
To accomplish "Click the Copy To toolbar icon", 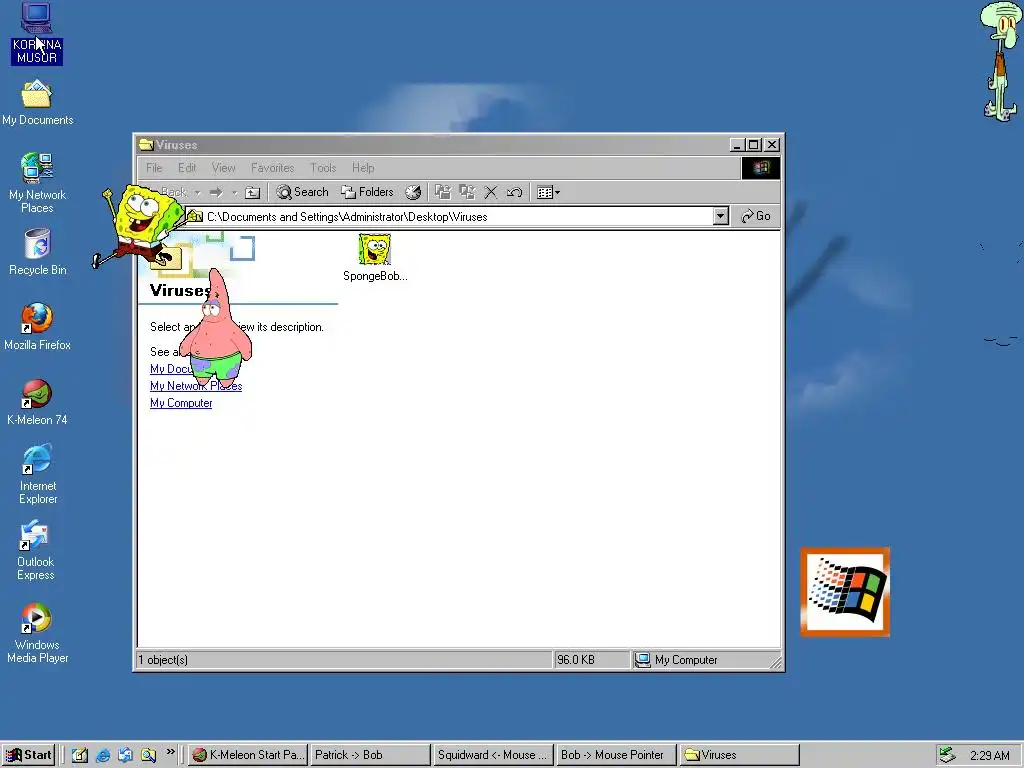I will 467,192.
